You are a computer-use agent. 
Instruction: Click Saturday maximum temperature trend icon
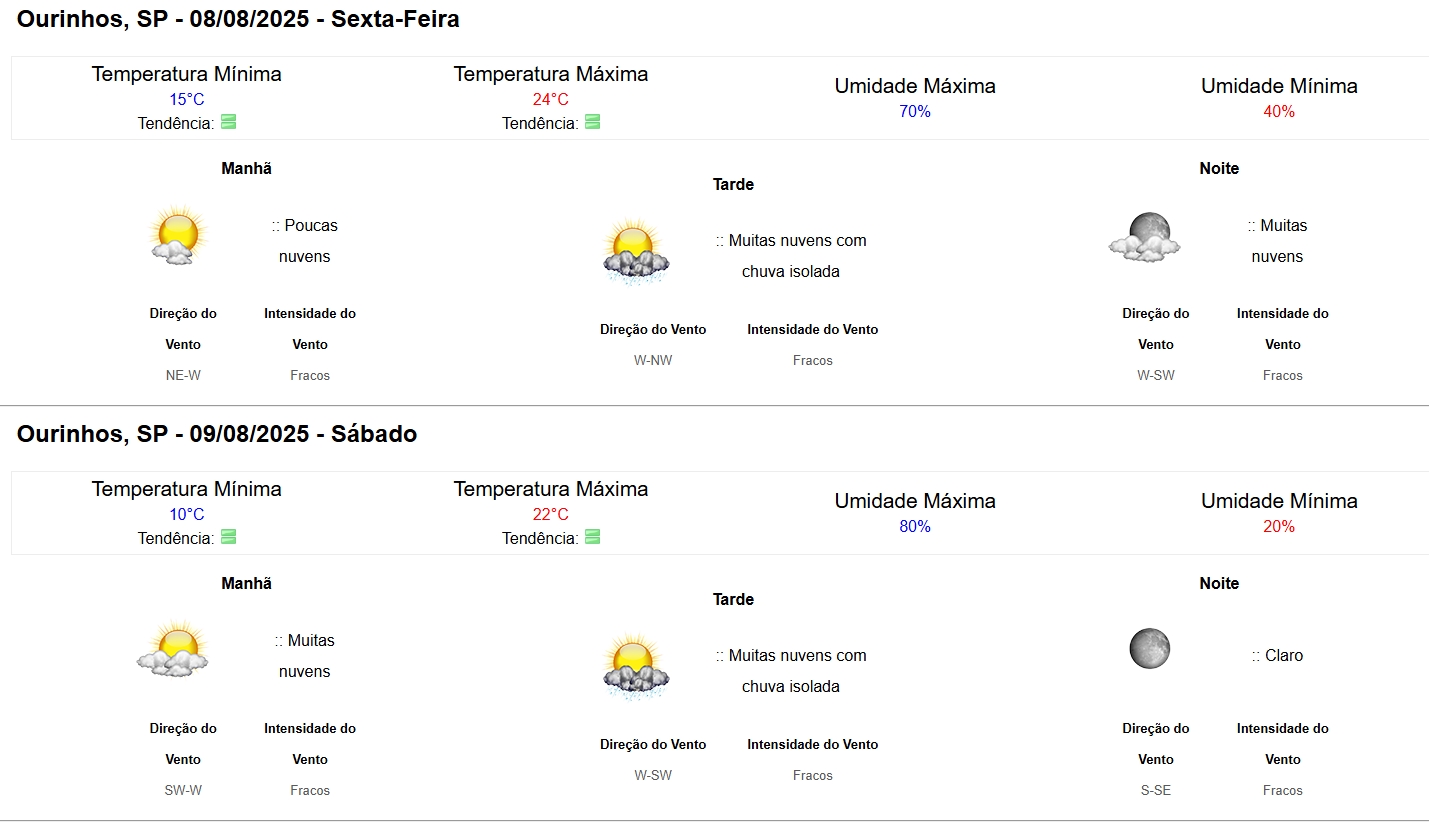click(593, 537)
